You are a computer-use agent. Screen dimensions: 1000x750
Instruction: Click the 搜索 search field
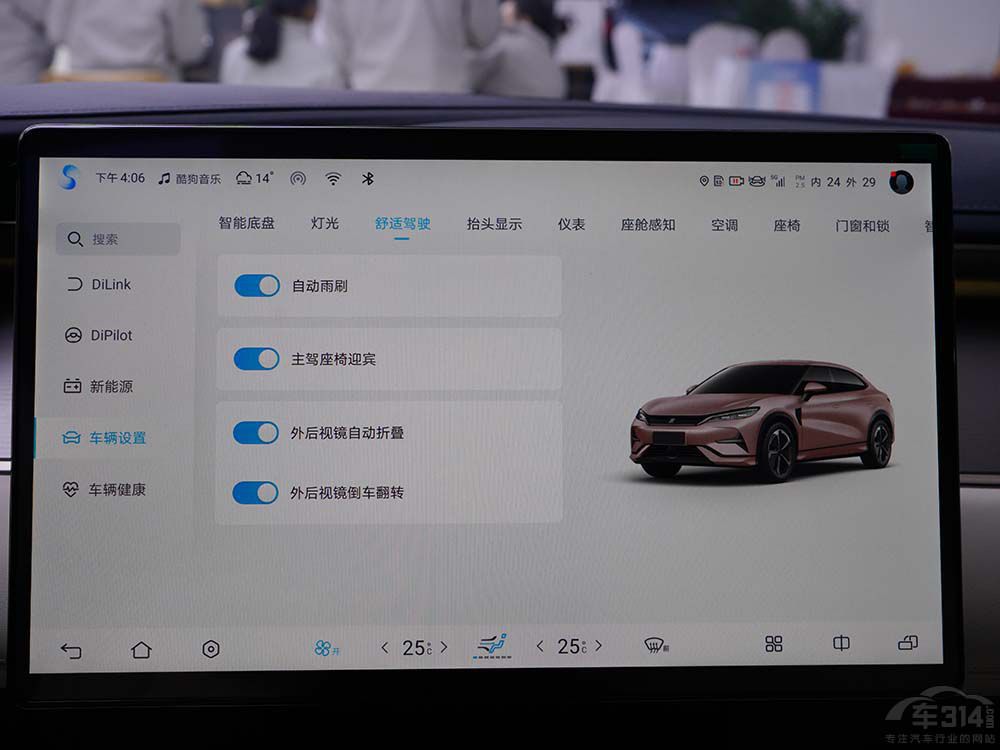[120, 239]
